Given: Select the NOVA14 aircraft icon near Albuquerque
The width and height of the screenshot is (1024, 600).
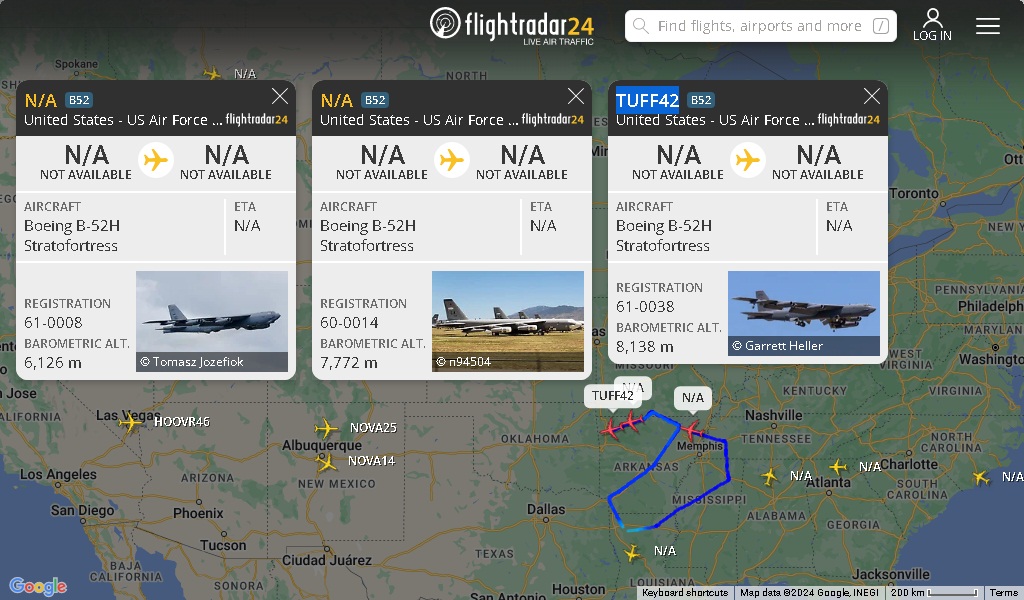Looking at the screenshot, I should point(327,462).
